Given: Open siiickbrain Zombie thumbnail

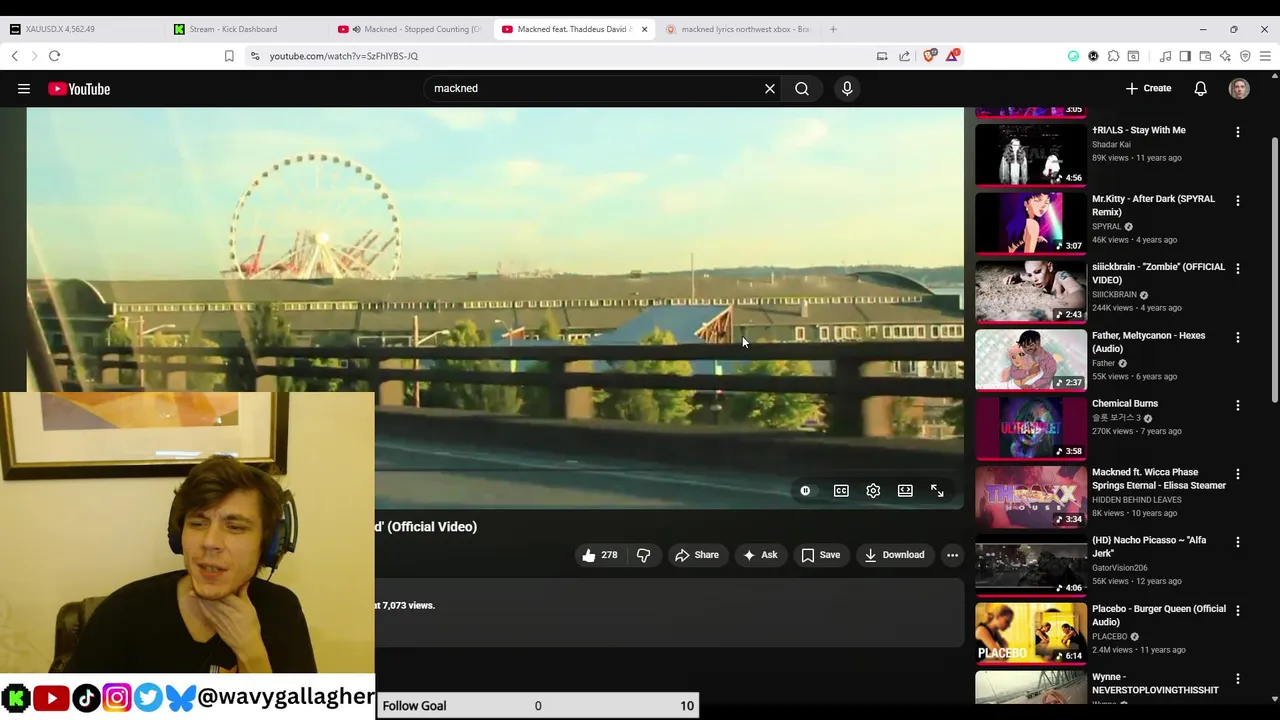Looking at the screenshot, I should pos(1030,292).
